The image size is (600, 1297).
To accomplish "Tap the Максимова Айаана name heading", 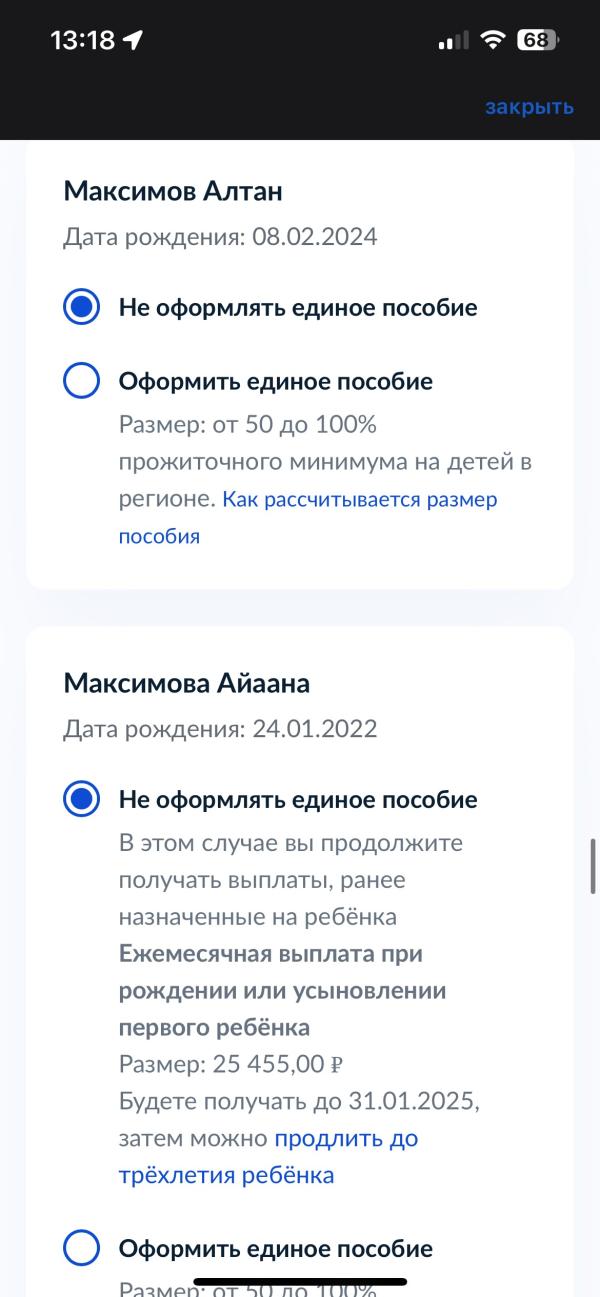I will coord(187,683).
